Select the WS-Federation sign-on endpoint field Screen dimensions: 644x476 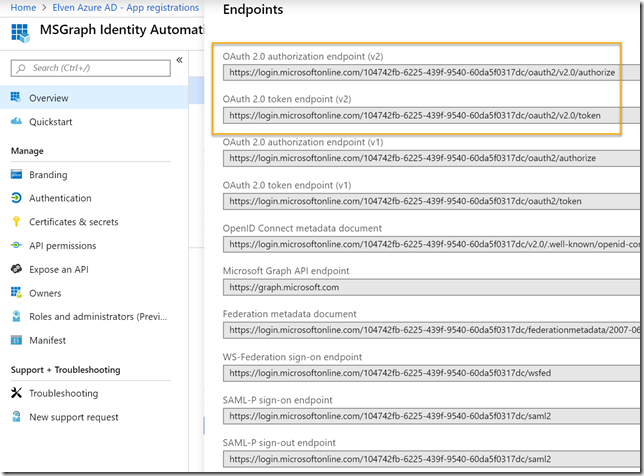(431, 373)
